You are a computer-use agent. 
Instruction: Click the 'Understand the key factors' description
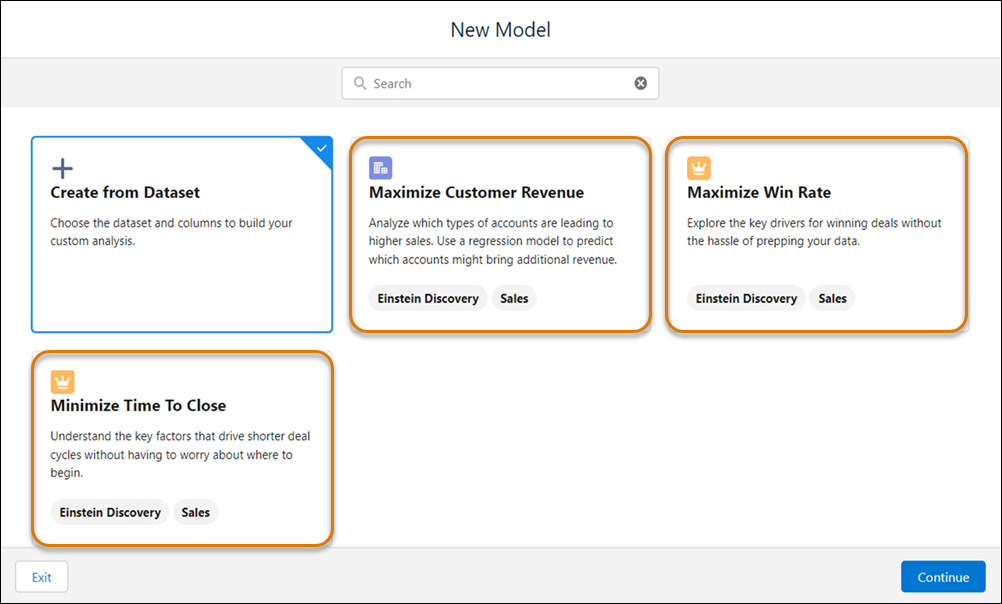coord(180,454)
